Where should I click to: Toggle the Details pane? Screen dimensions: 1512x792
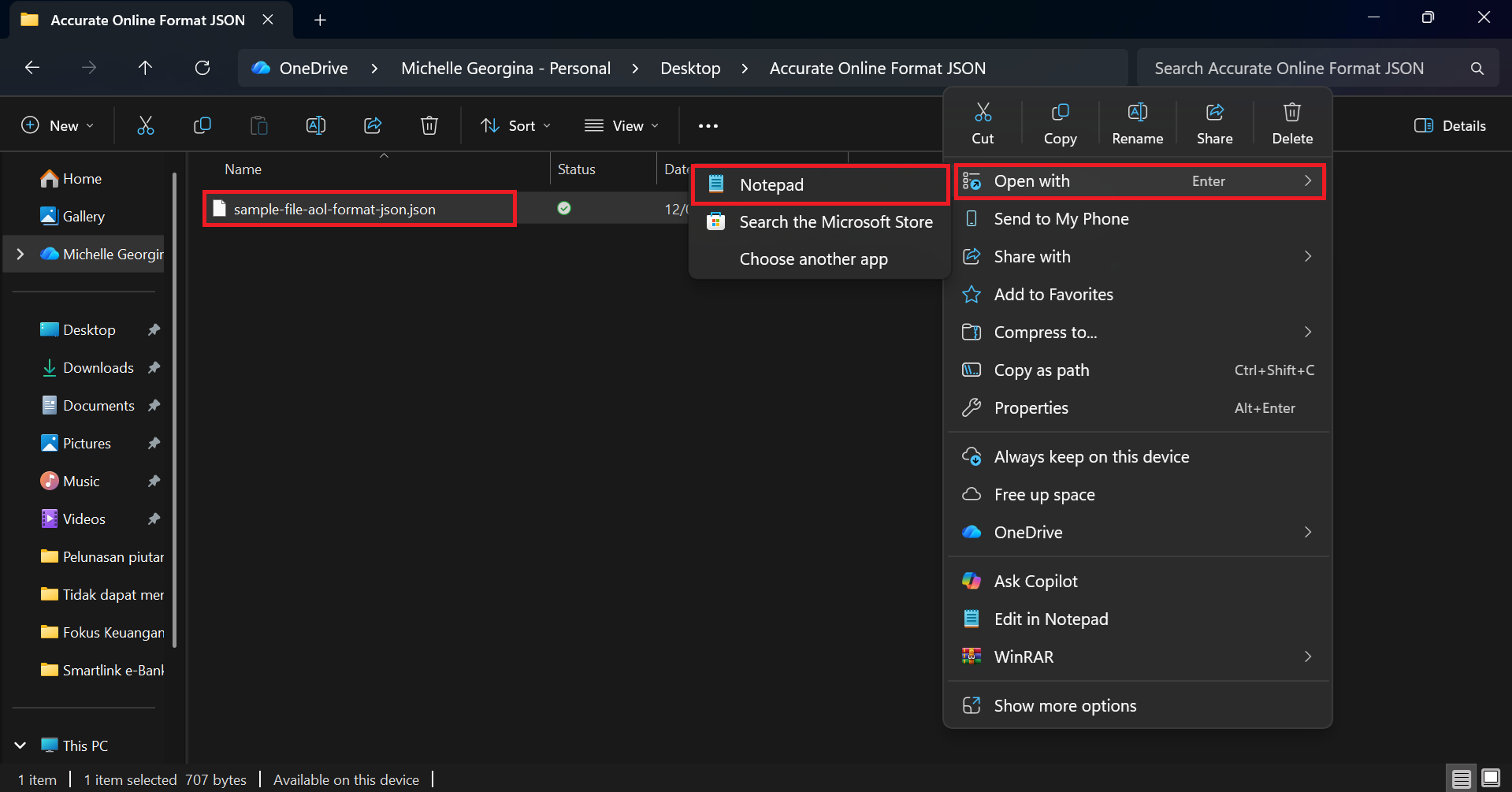pyautogui.click(x=1450, y=126)
